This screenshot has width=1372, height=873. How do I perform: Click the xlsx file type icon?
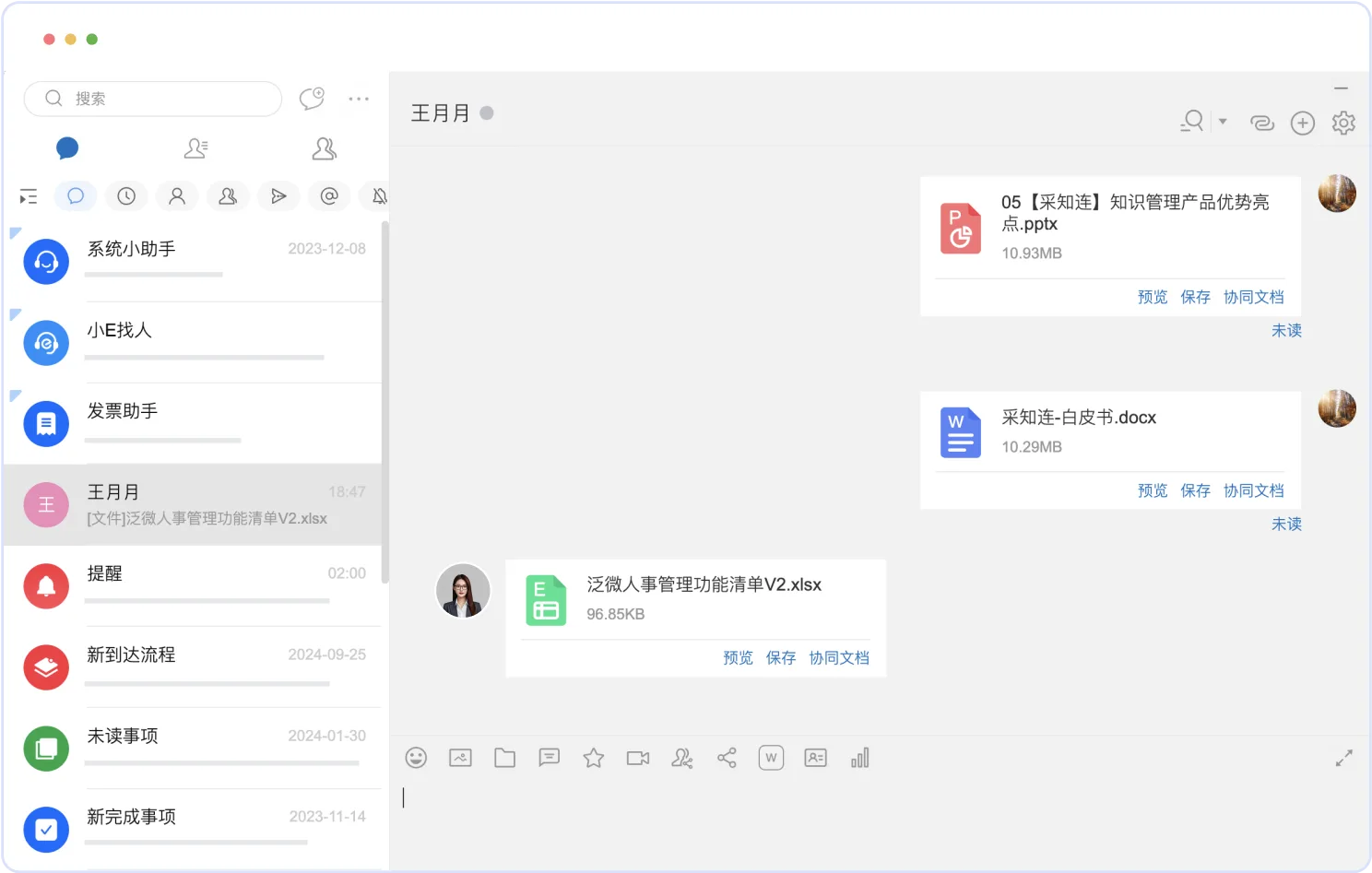click(546, 600)
